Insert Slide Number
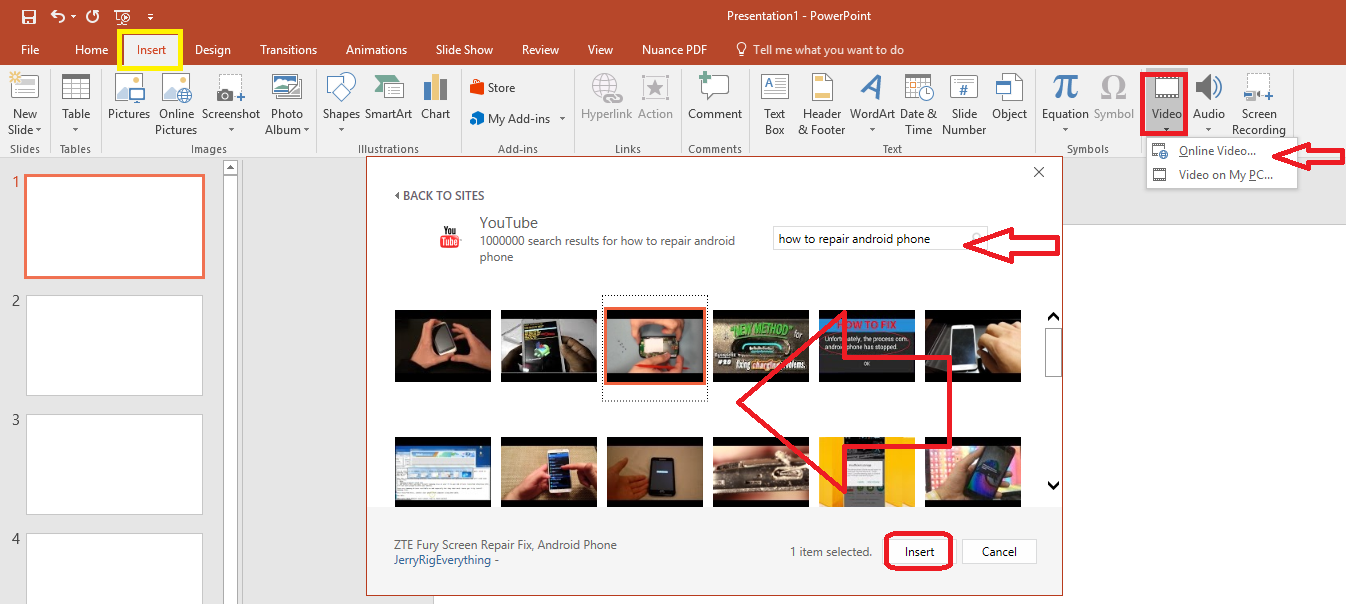This screenshot has height=604, width=1346. (x=964, y=105)
